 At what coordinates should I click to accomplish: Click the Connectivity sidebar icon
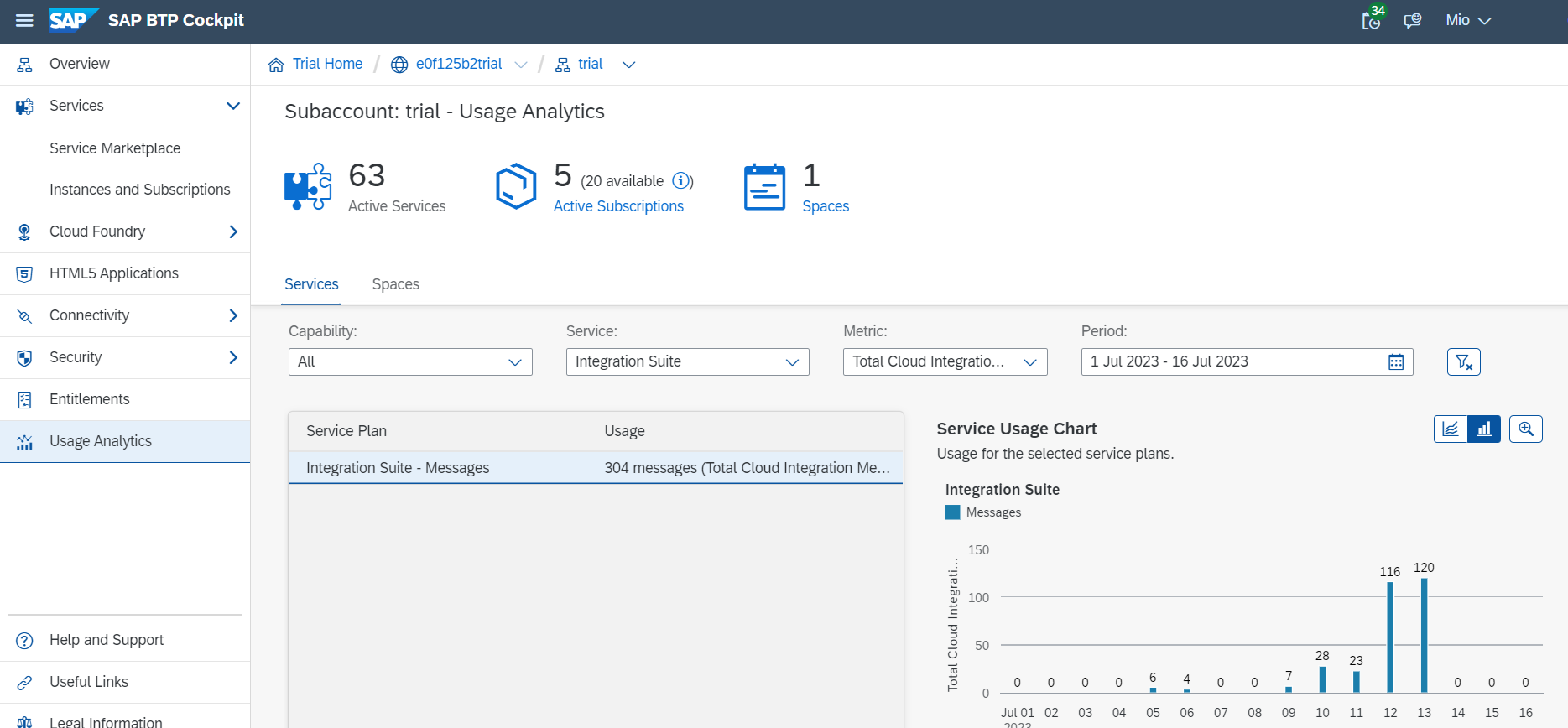click(x=24, y=315)
